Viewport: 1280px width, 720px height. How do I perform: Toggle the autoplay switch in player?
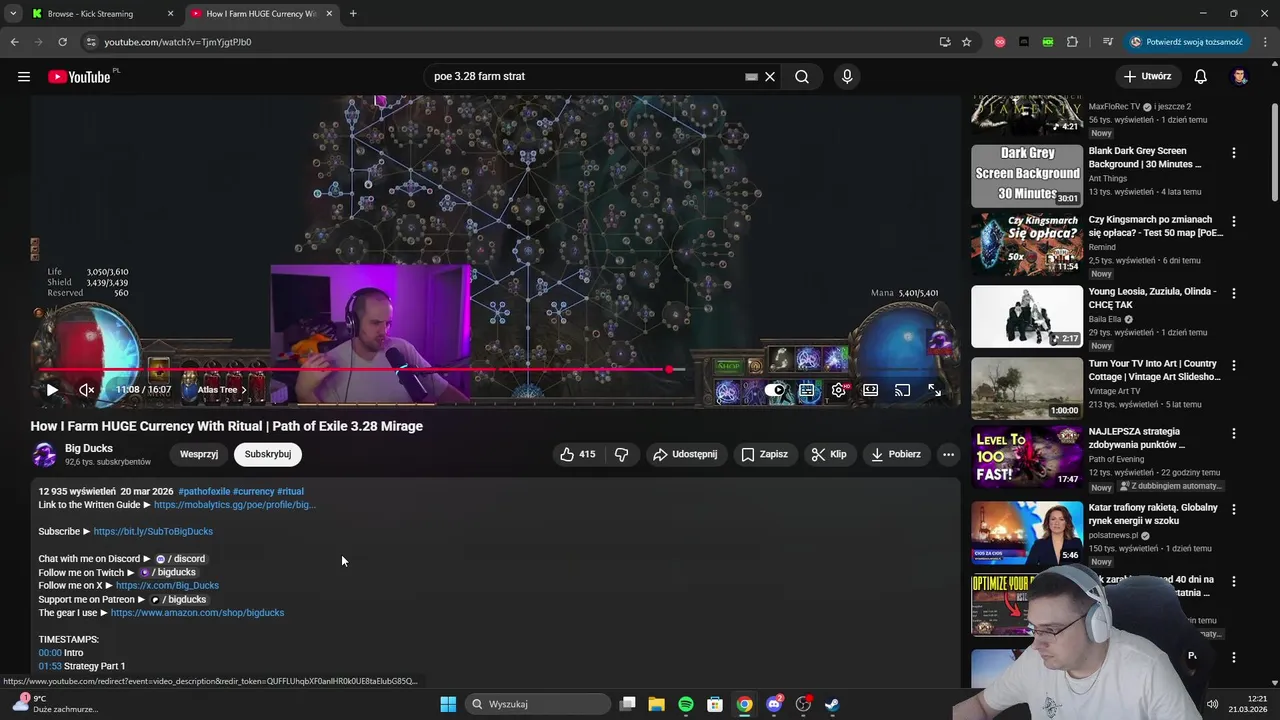click(775, 390)
